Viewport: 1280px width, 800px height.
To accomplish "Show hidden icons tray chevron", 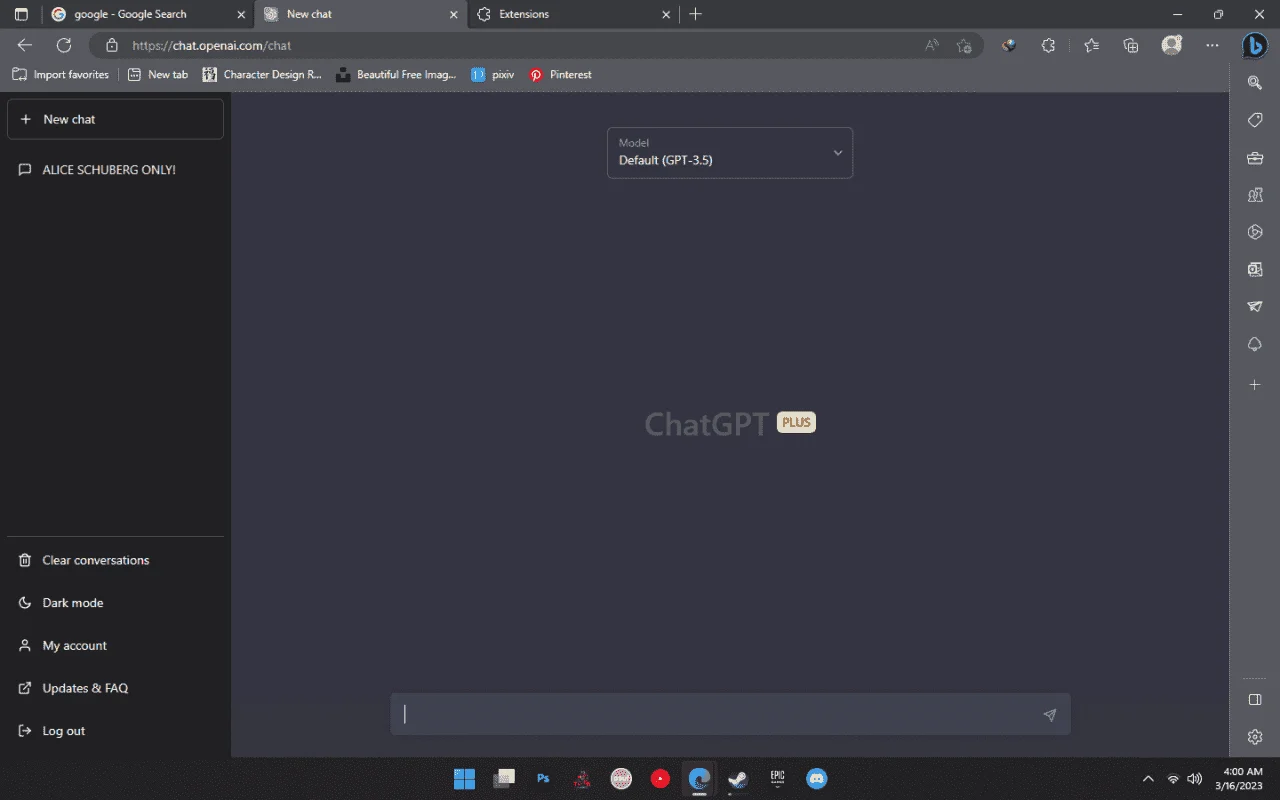I will (x=1148, y=779).
